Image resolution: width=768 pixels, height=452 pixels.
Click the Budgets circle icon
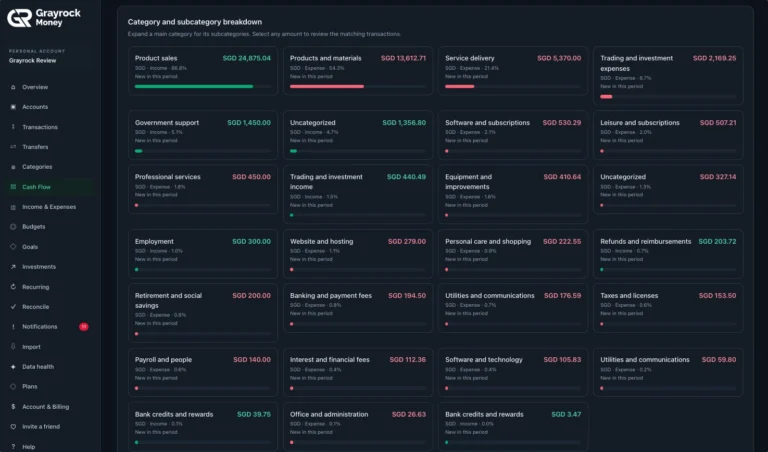[x=13, y=227]
